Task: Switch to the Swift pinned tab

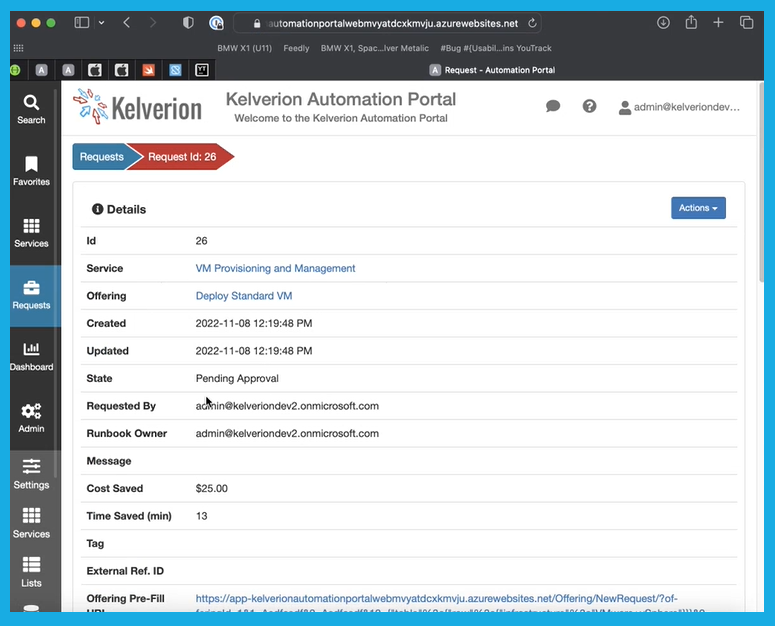Action: coord(148,70)
